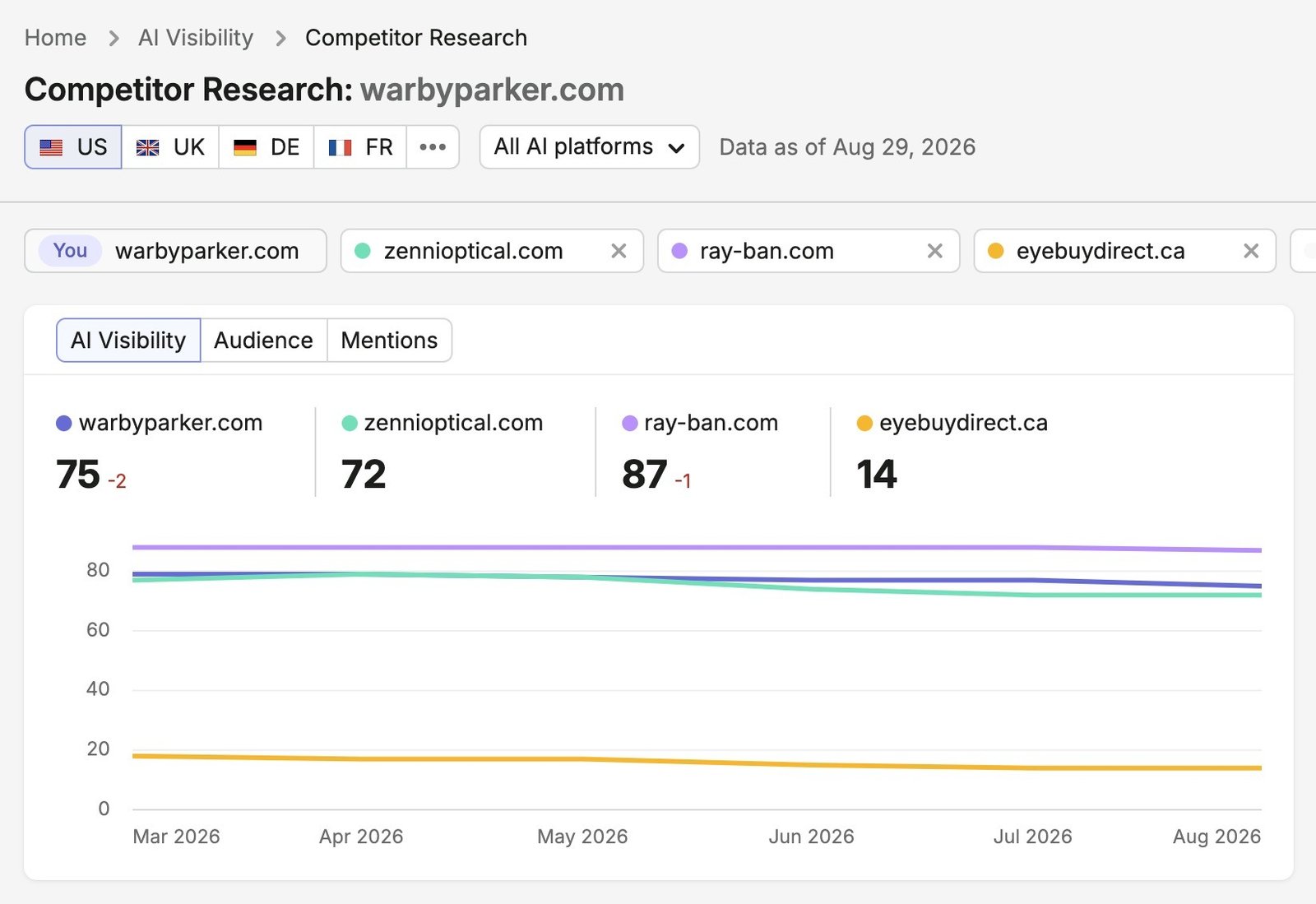
Task: Open more countries ellipsis menu
Action: click(433, 147)
